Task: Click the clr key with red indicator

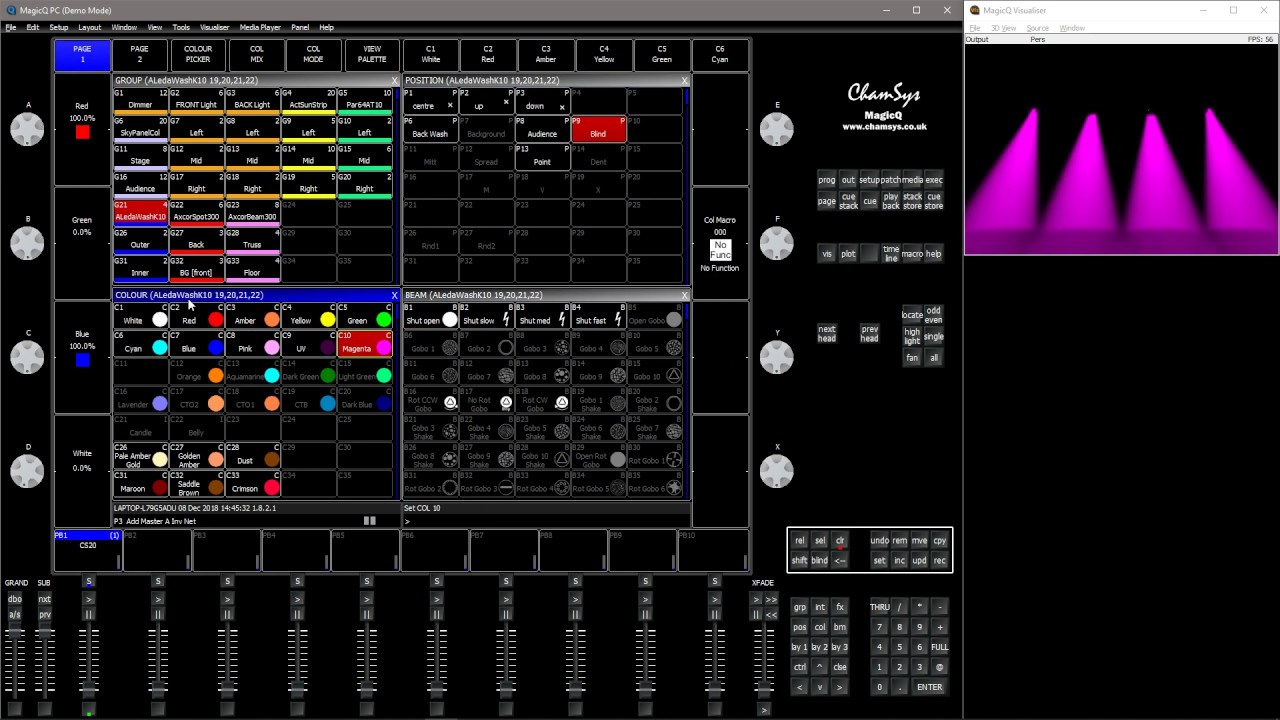Action: click(x=840, y=541)
